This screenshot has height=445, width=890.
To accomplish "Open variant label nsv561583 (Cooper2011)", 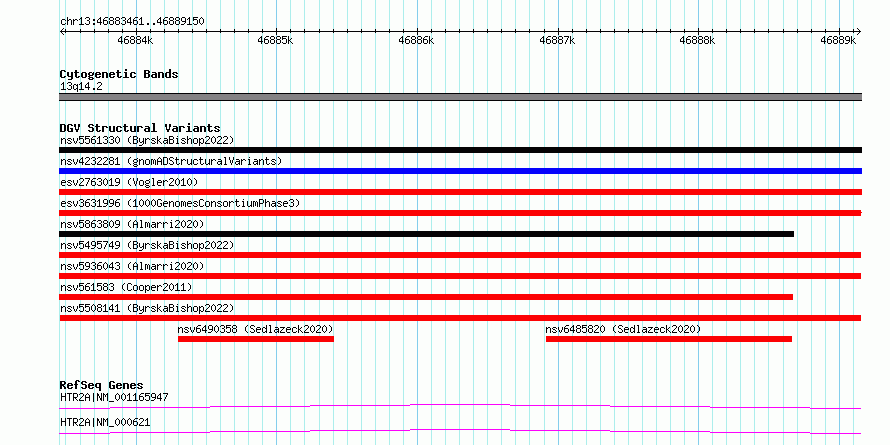I will [126, 287].
